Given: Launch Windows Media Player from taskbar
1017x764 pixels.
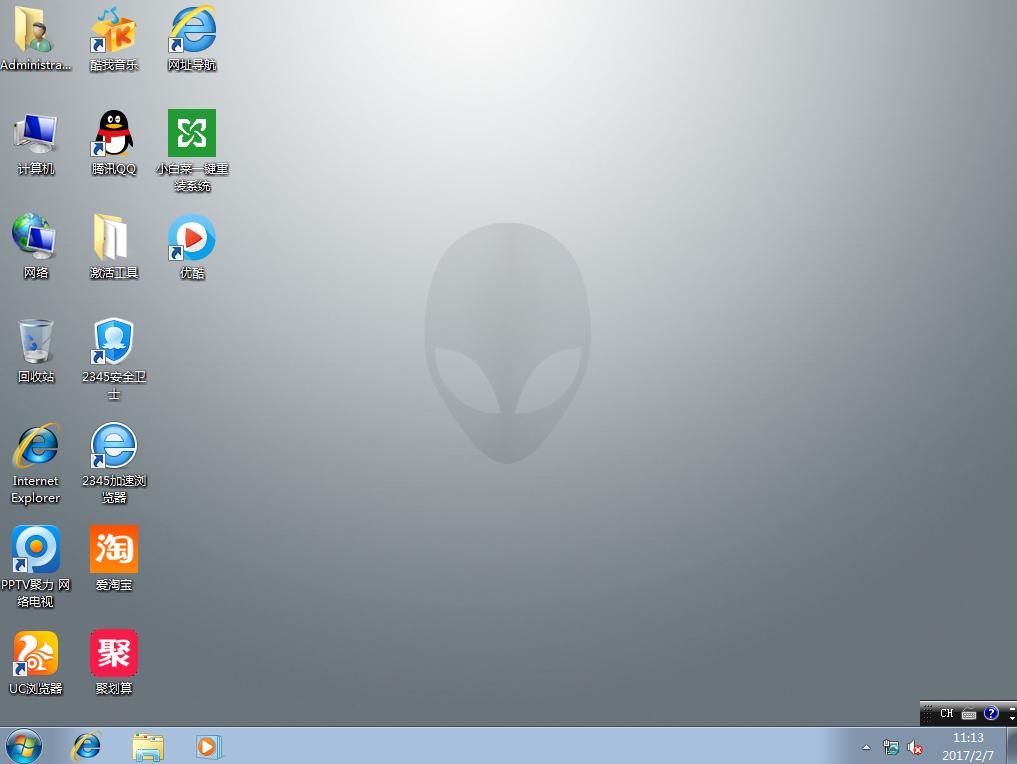Looking at the screenshot, I should point(209,747).
